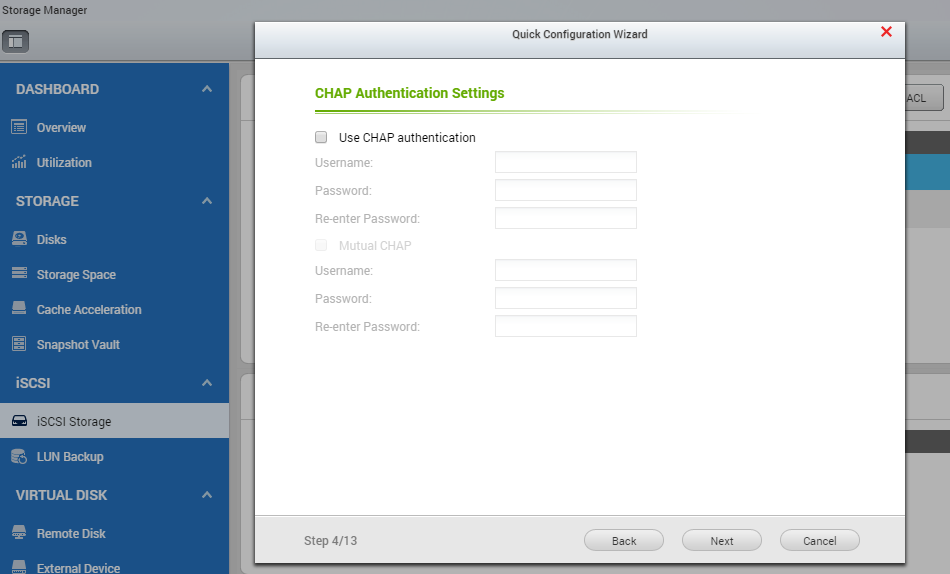Image resolution: width=950 pixels, height=574 pixels.
Task: Open Cache Acceleration page
Action: 89,309
